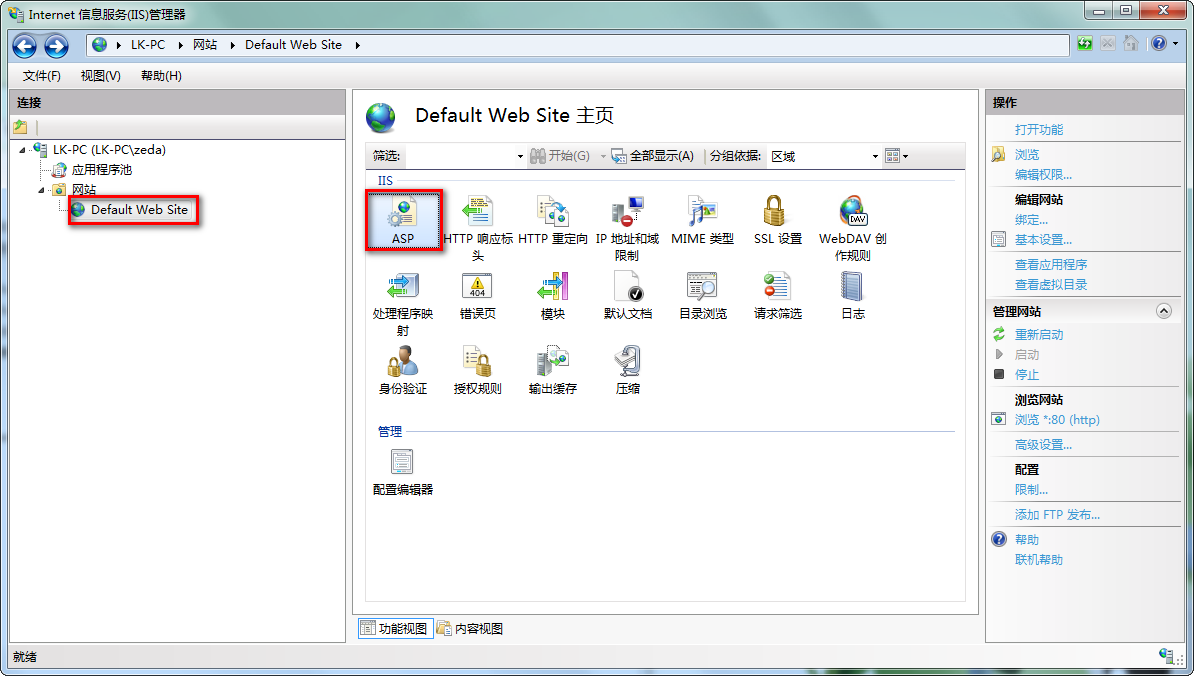
Task: Click the Forward navigation arrow
Action: (56, 46)
